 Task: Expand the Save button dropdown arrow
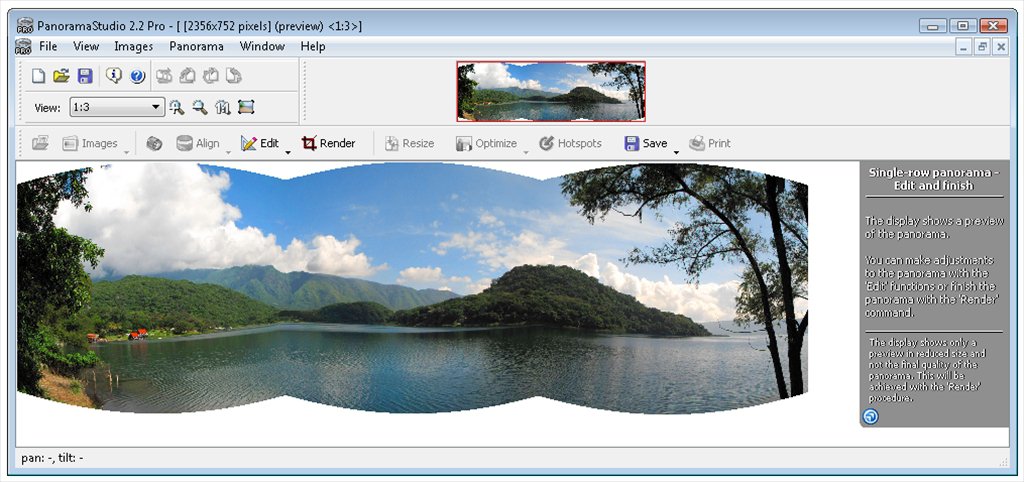(x=676, y=150)
